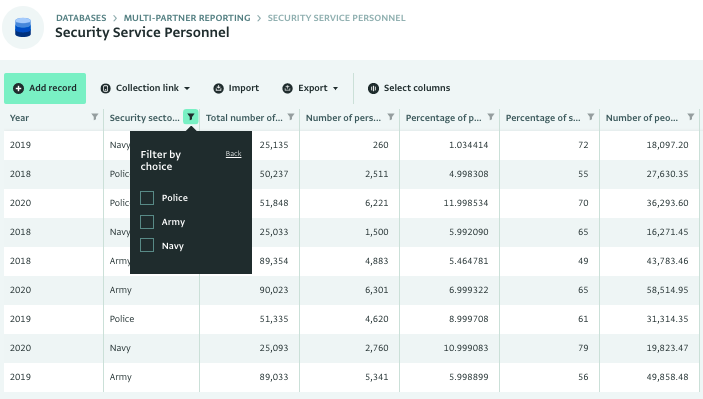This screenshot has height=399, width=703.
Task: Click cell with value 50,237
Action: tap(273, 174)
